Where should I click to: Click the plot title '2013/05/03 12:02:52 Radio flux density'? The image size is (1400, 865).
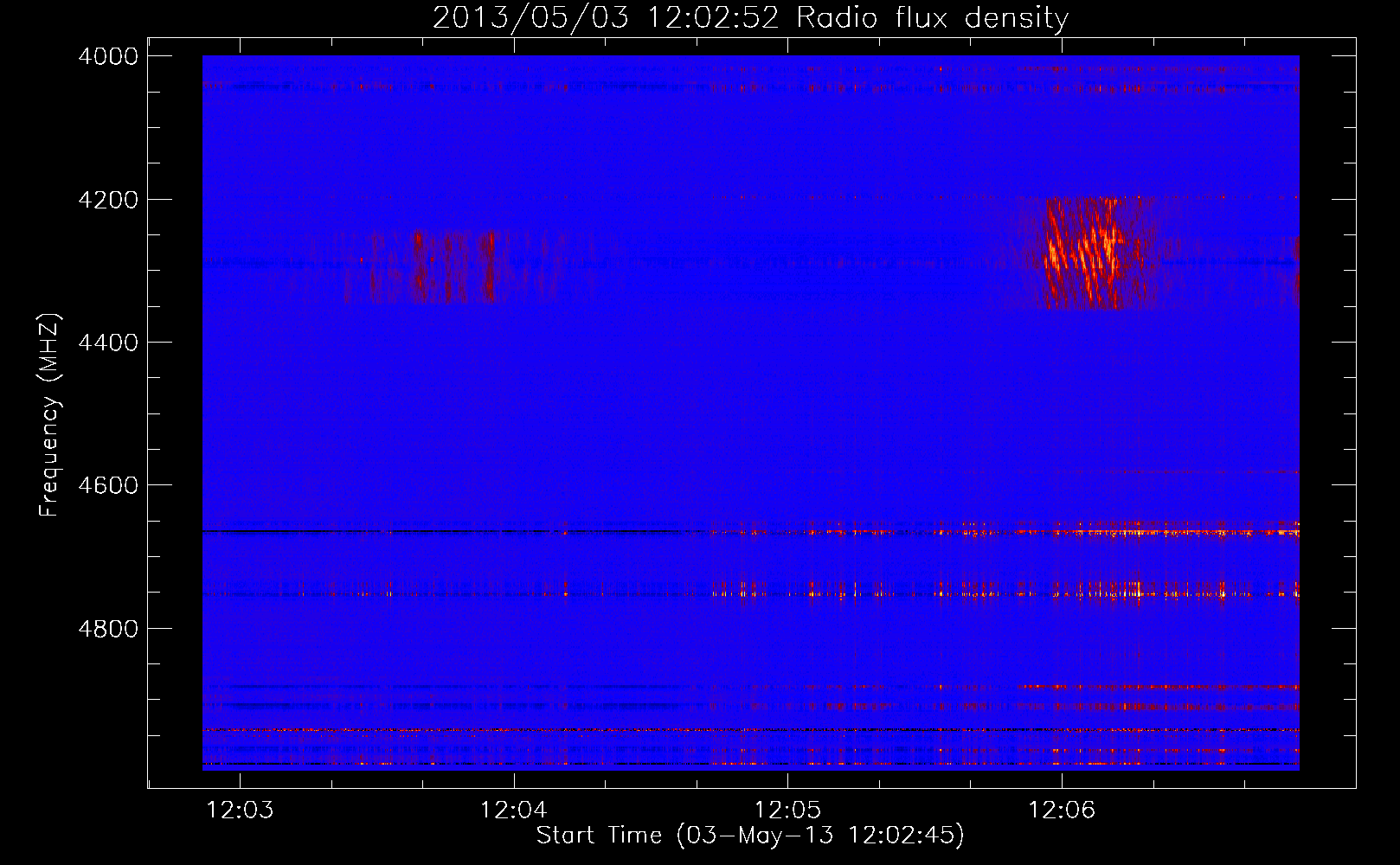point(750,17)
